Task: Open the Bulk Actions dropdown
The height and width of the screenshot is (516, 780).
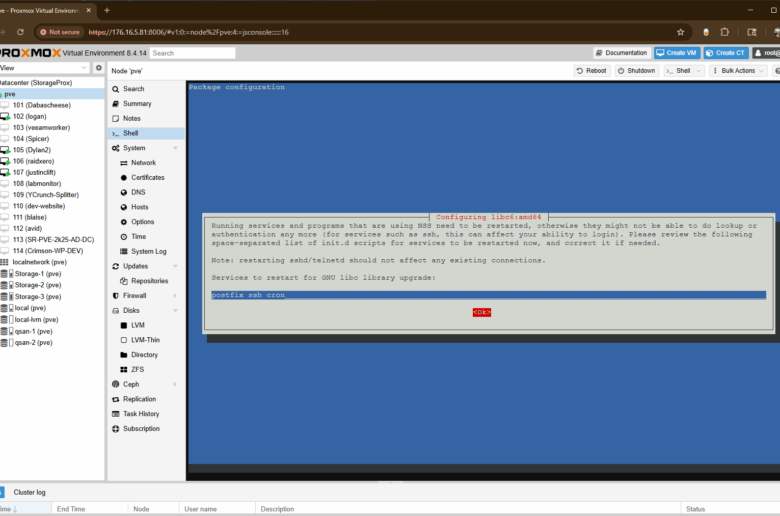Action: (739, 71)
